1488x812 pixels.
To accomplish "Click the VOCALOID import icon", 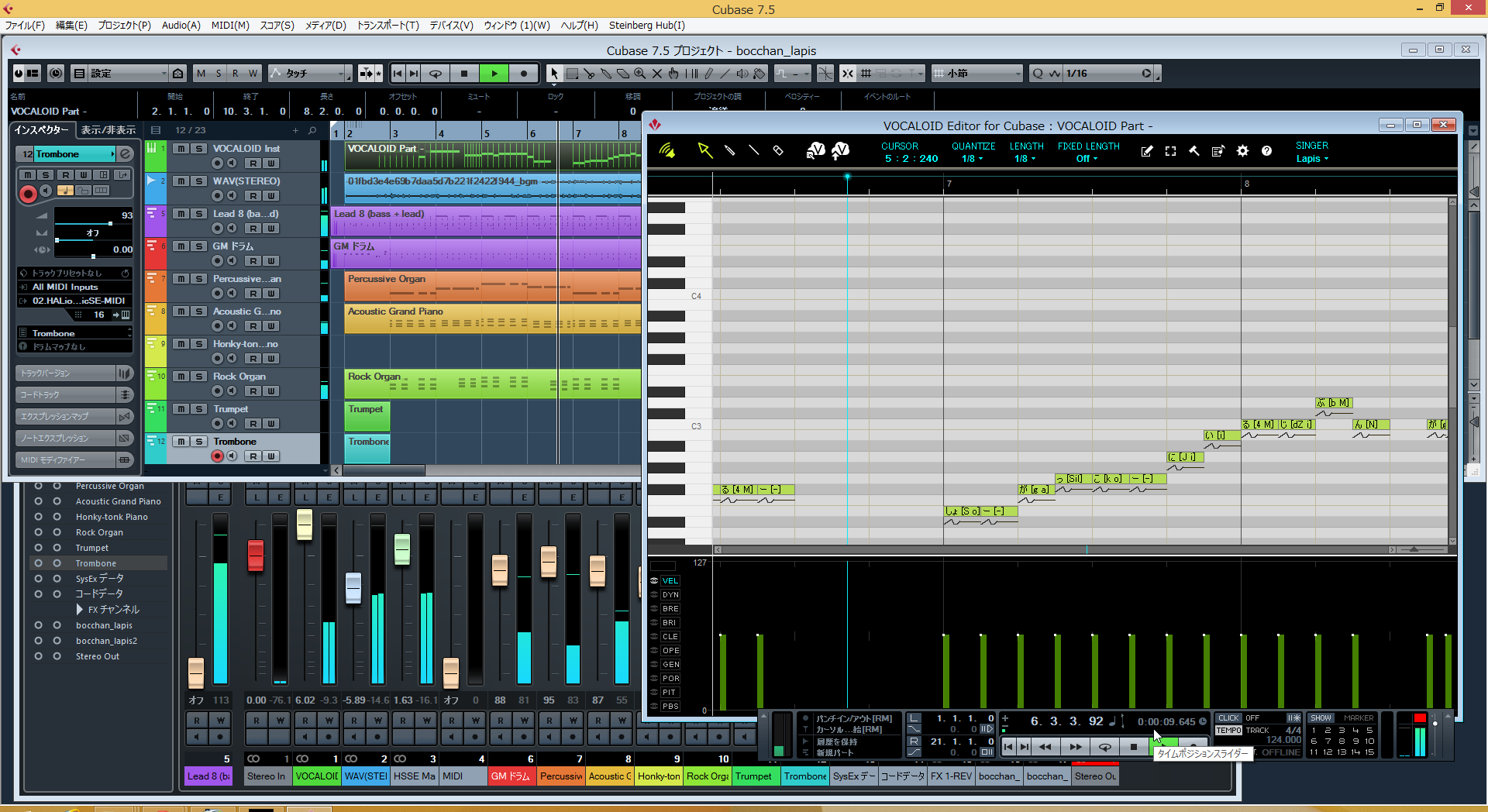I will click(x=815, y=150).
